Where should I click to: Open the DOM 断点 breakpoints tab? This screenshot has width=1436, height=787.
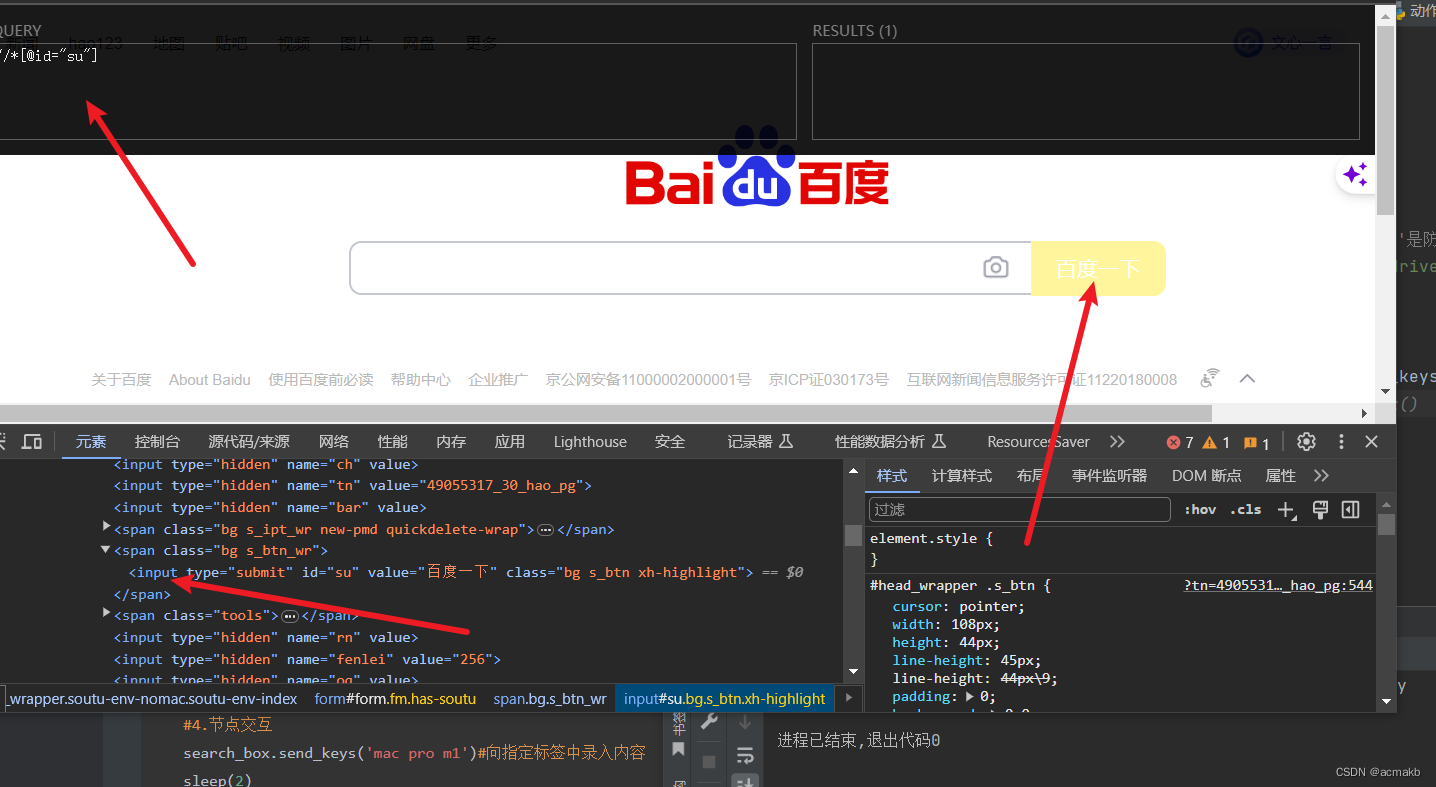(1207, 476)
